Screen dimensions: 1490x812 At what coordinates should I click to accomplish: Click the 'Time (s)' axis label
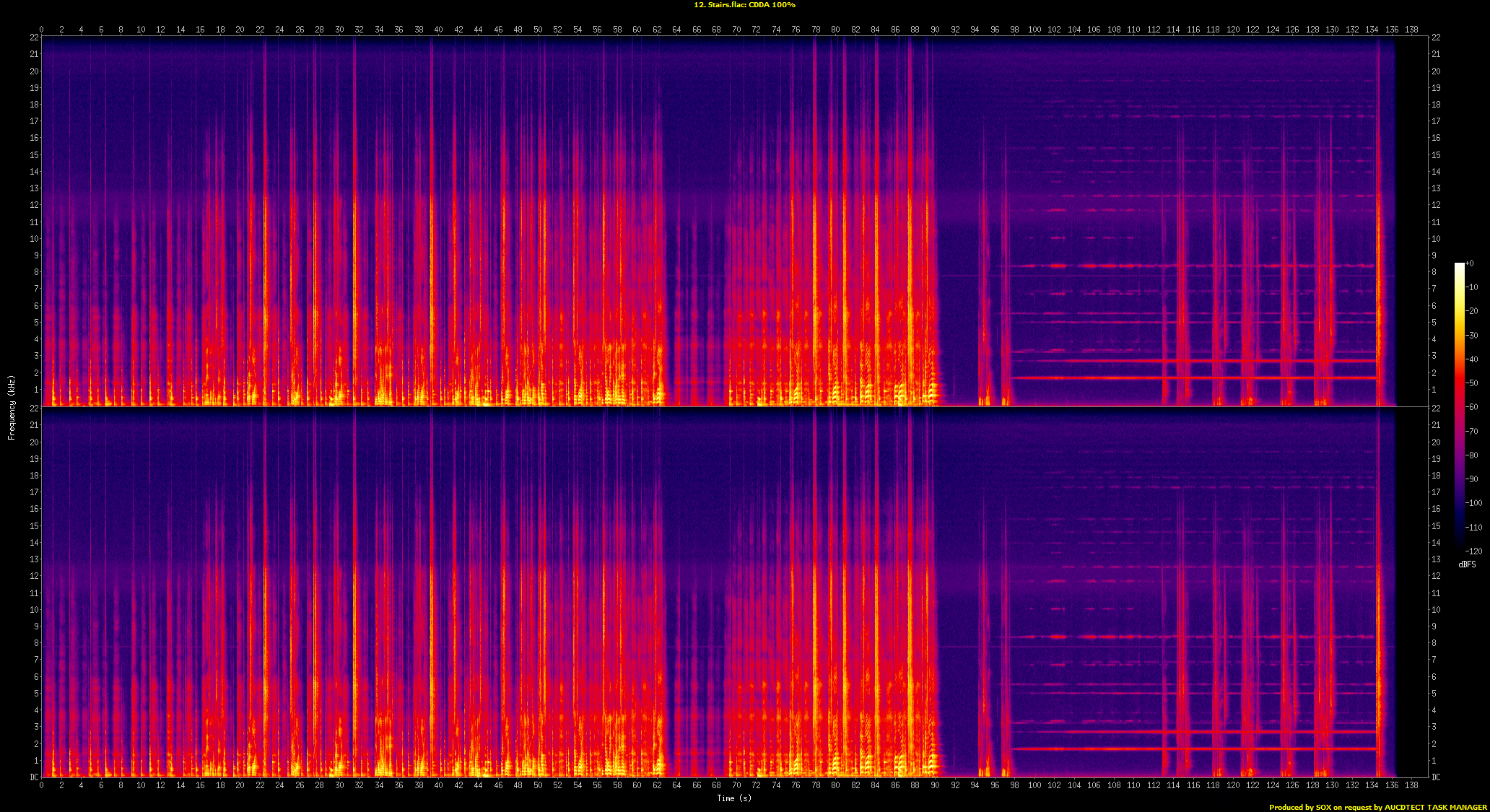[733, 798]
